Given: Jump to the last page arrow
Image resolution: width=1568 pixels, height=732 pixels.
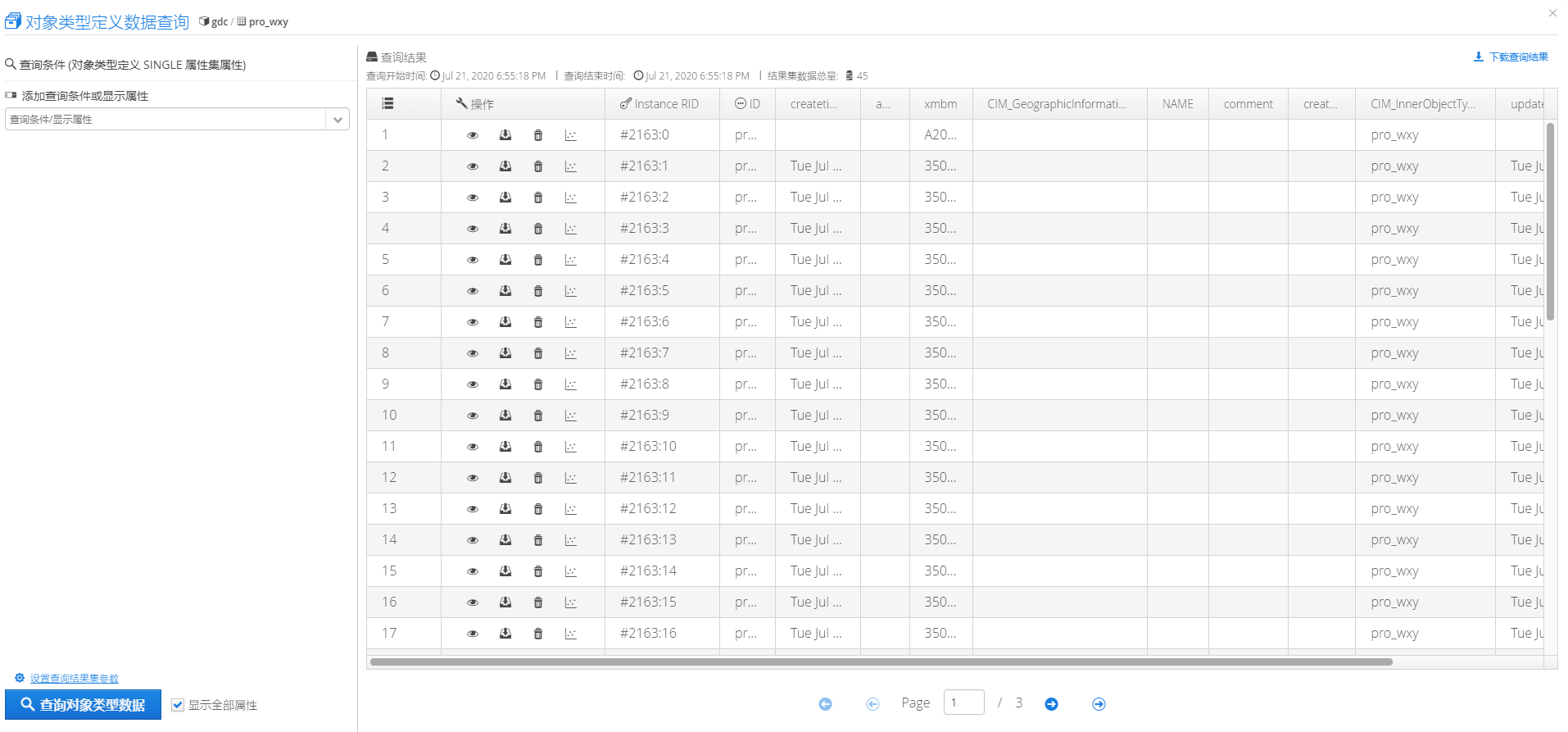Looking at the screenshot, I should coord(1099,704).
